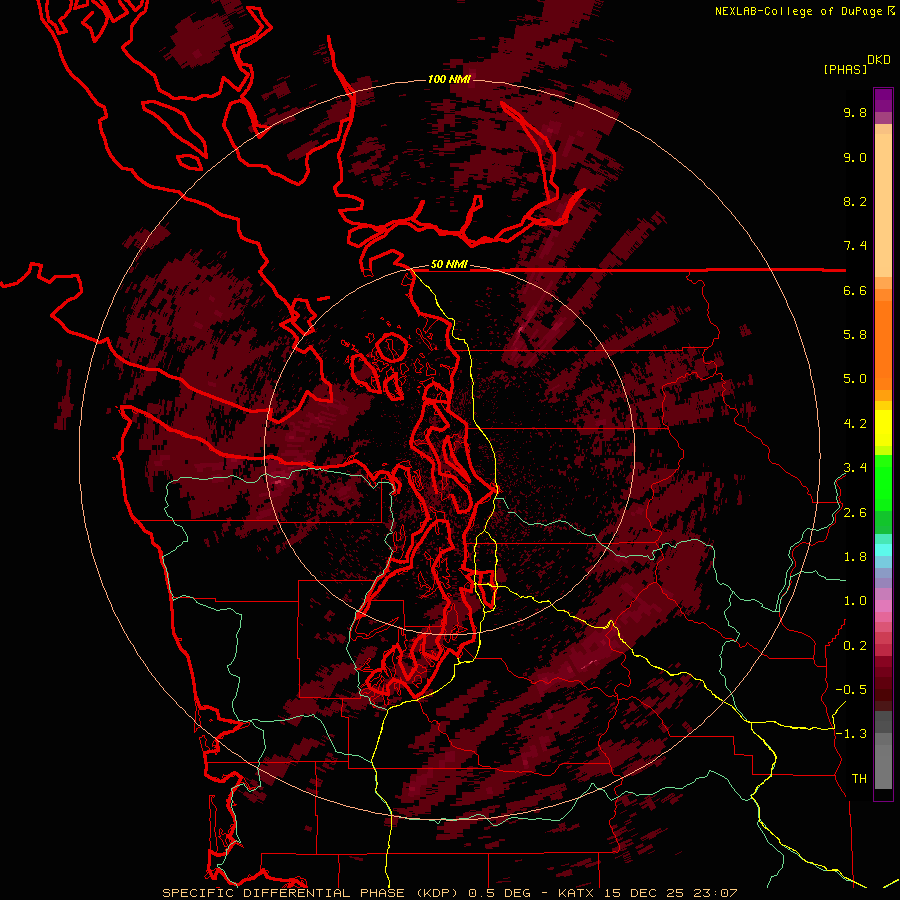Click the yellow segment of color bar
900x900 pixels.
coord(883,428)
